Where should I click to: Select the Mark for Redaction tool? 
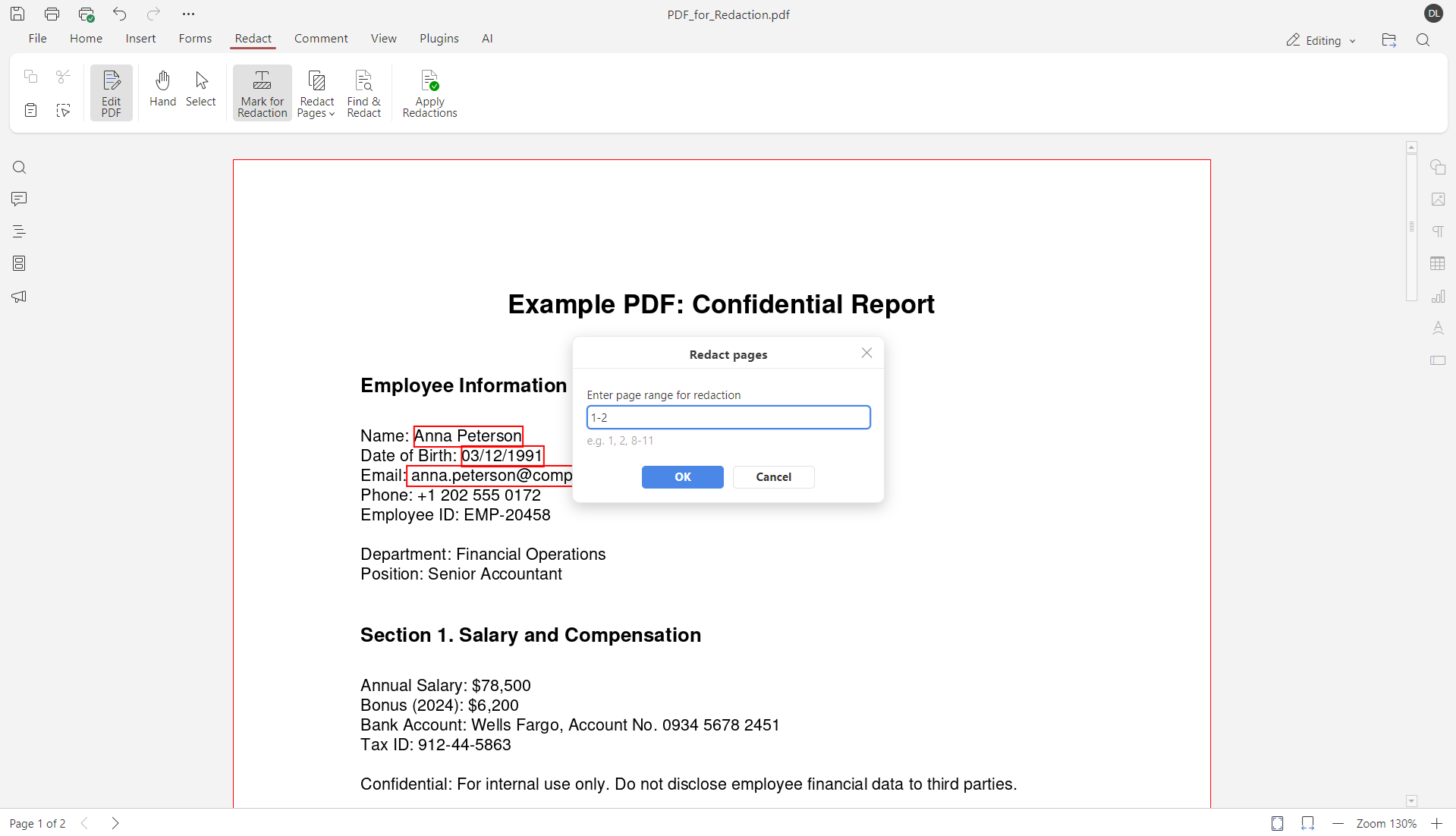pos(262,92)
